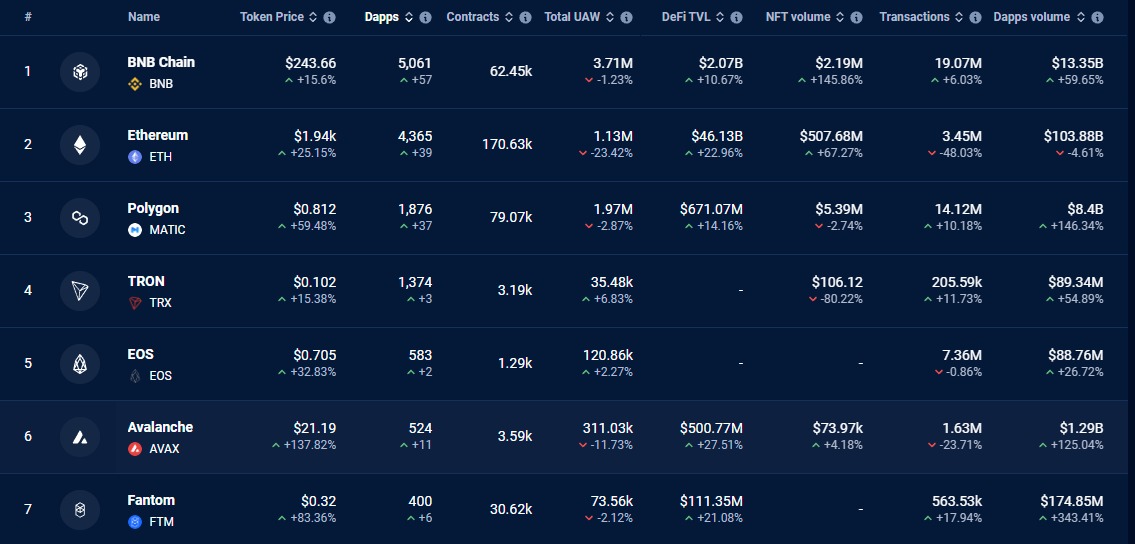Sort table by Transactions arrows
The height and width of the screenshot is (544, 1135).
click(x=959, y=17)
